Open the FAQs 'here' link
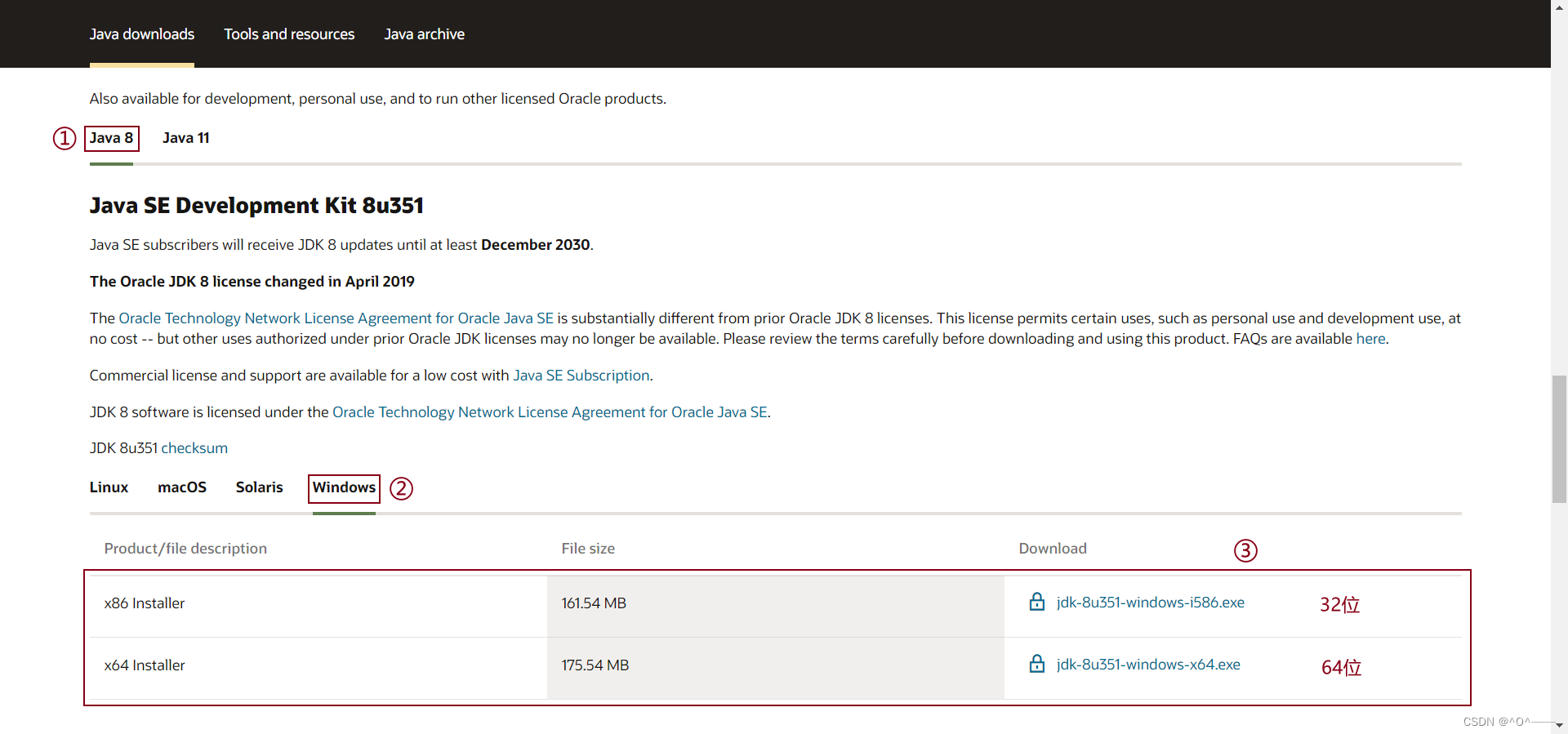The image size is (1568, 734). click(1370, 339)
